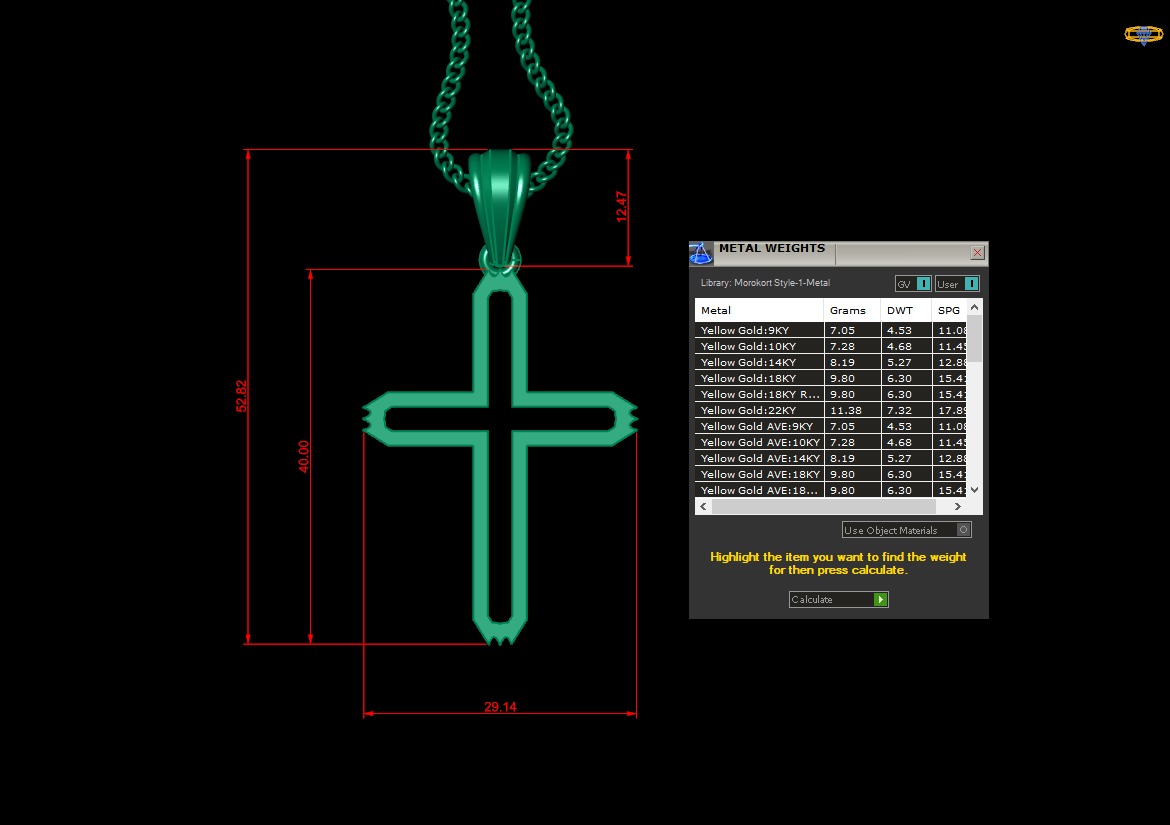Screen dimensions: 1170x825
Task: Click the horizontal scroll left arrow
Action: pos(703,506)
